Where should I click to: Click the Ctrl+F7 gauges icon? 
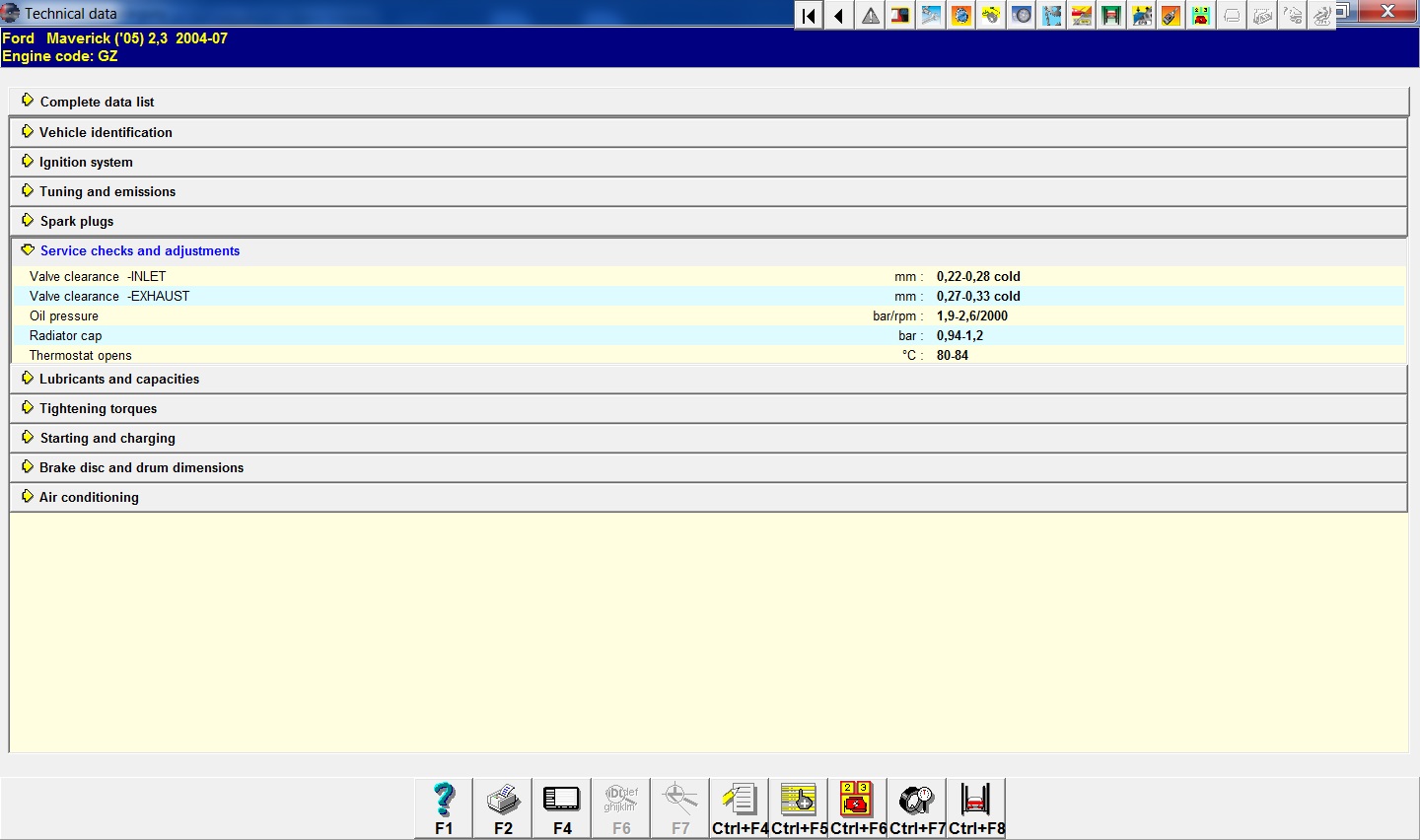tap(917, 807)
